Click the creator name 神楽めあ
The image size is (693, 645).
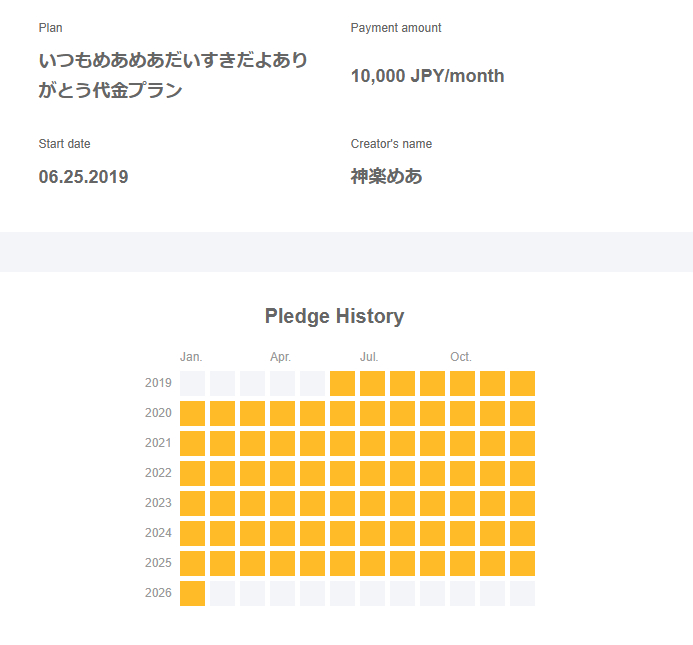tap(386, 176)
